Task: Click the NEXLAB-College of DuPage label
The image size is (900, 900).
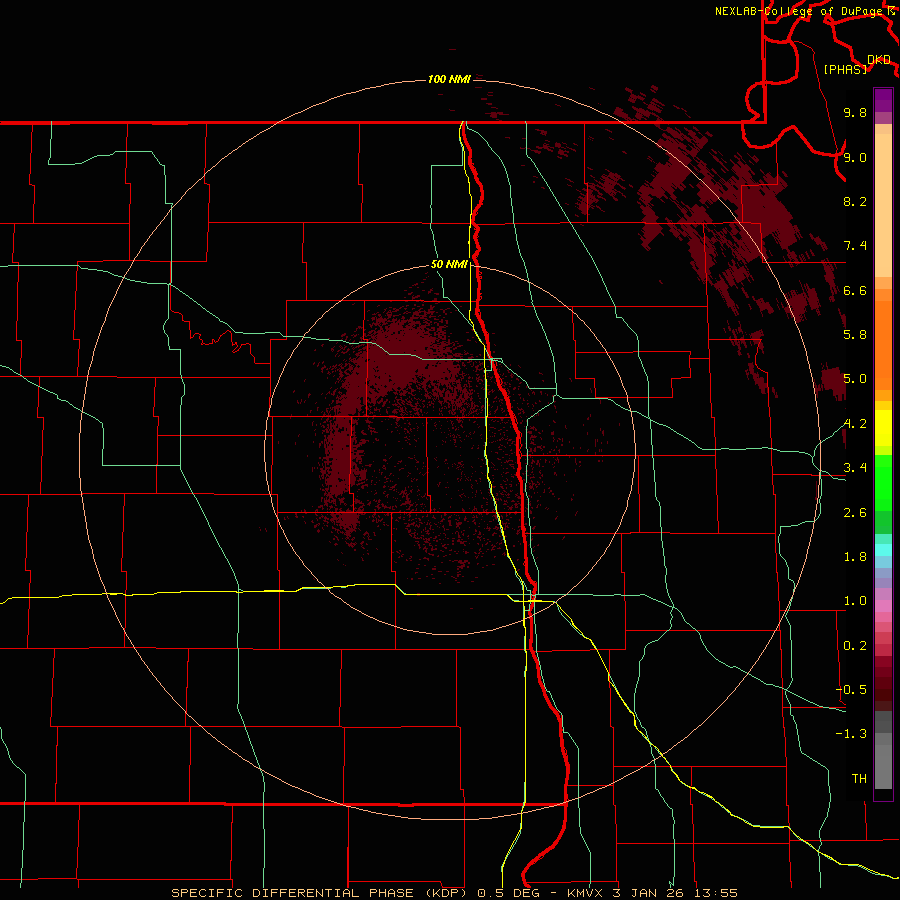Action: pyautogui.click(x=800, y=11)
